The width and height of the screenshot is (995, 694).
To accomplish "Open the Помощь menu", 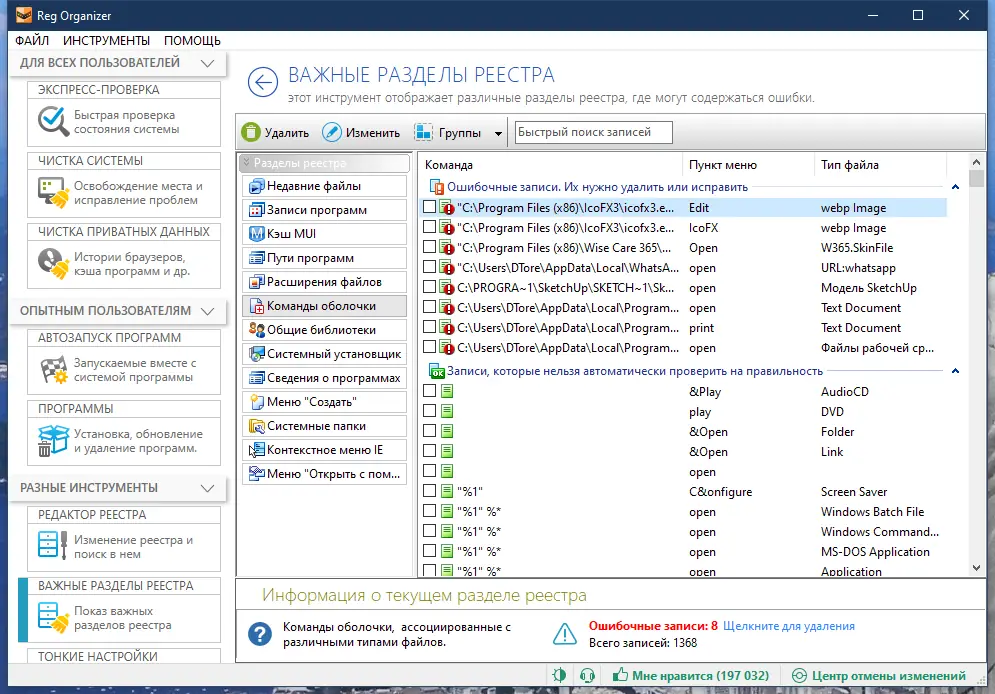I will coord(192,41).
